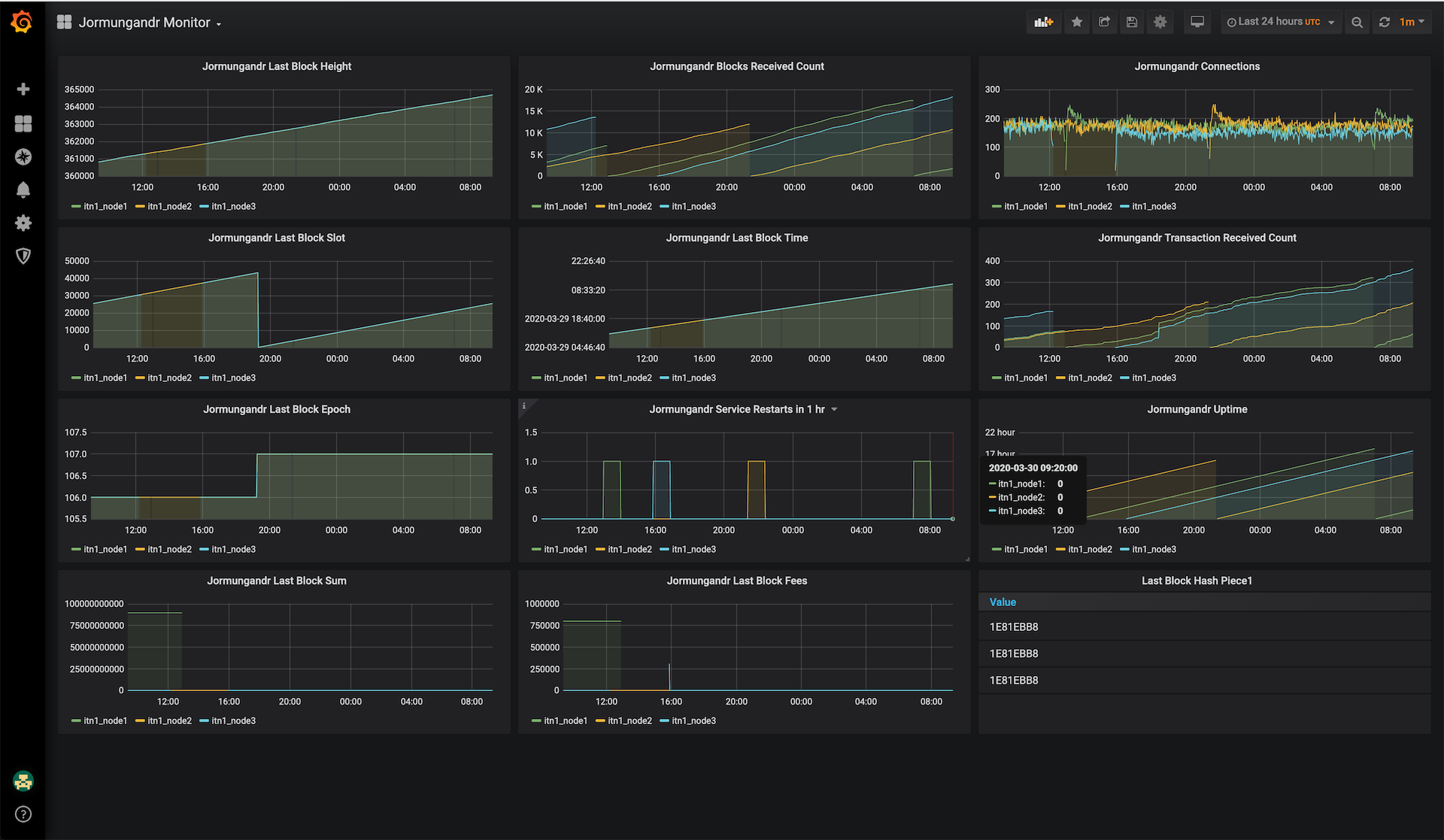This screenshot has height=840, width=1444.
Task: Click last 1E81EBB8 hash table row
Action: [x=1204, y=680]
